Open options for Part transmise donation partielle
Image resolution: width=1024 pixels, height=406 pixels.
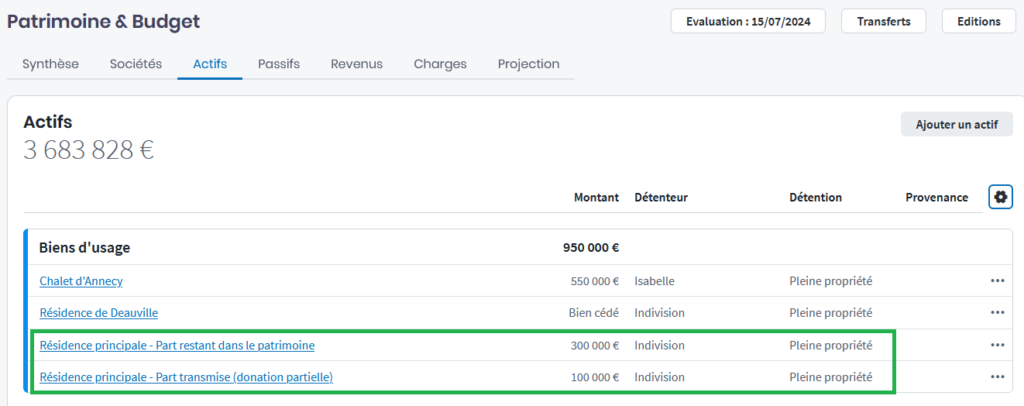[997, 377]
